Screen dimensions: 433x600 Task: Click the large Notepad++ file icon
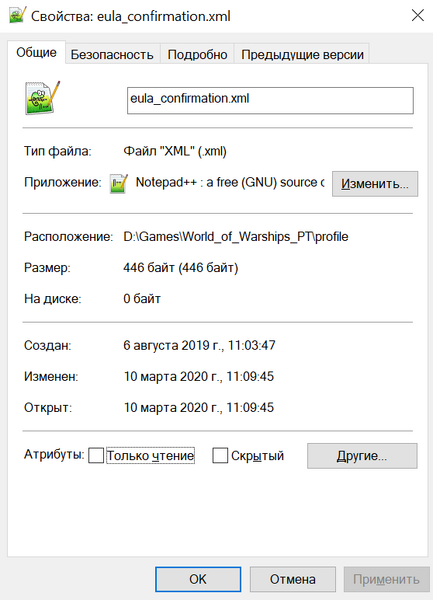click(x=42, y=98)
